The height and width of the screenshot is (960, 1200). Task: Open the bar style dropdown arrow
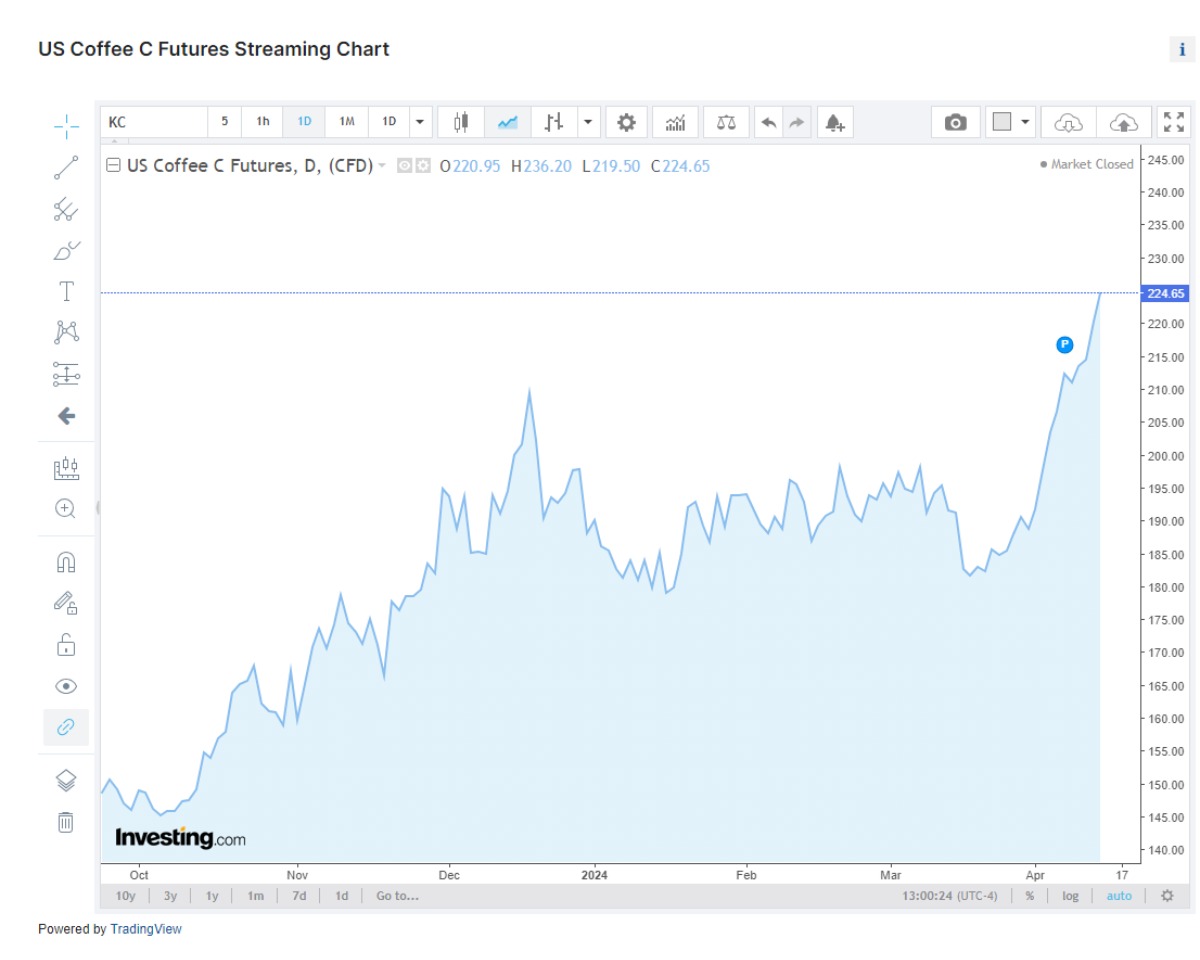tap(587, 122)
